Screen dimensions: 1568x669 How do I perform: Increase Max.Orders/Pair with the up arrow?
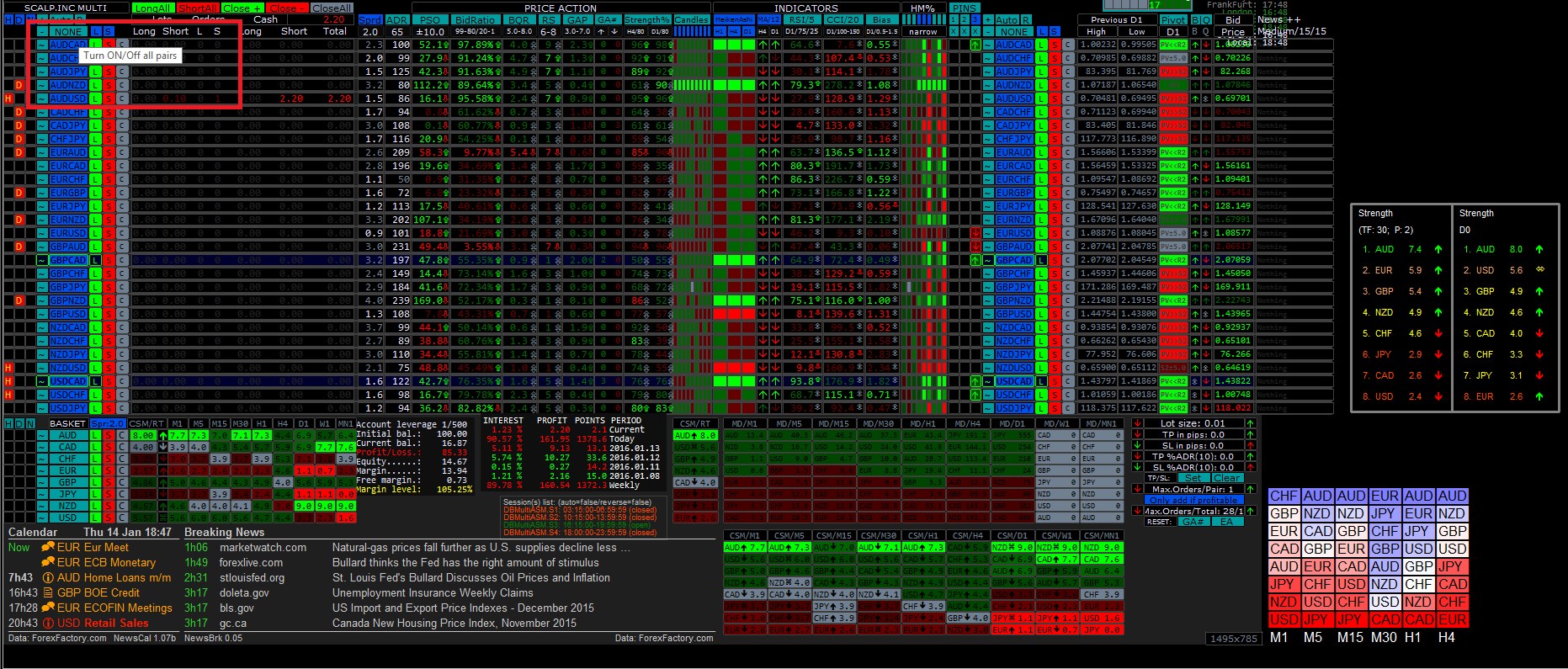[1250, 489]
